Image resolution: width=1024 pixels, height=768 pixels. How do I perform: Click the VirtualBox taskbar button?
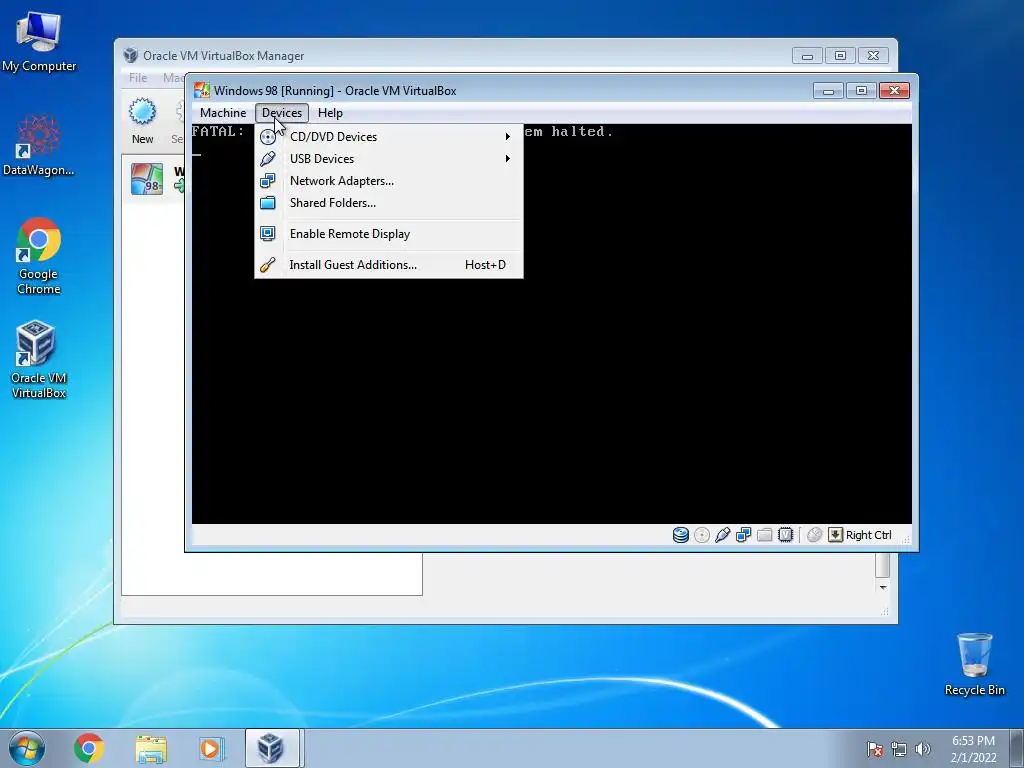click(272, 748)
